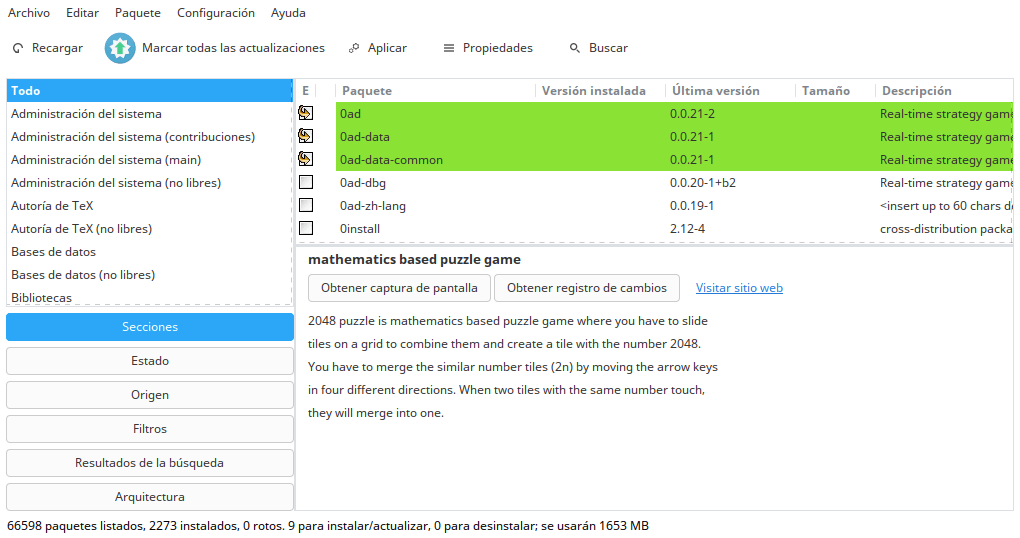
Task: Click the mathematics based puzzle game heading
Action: [414, 260]
